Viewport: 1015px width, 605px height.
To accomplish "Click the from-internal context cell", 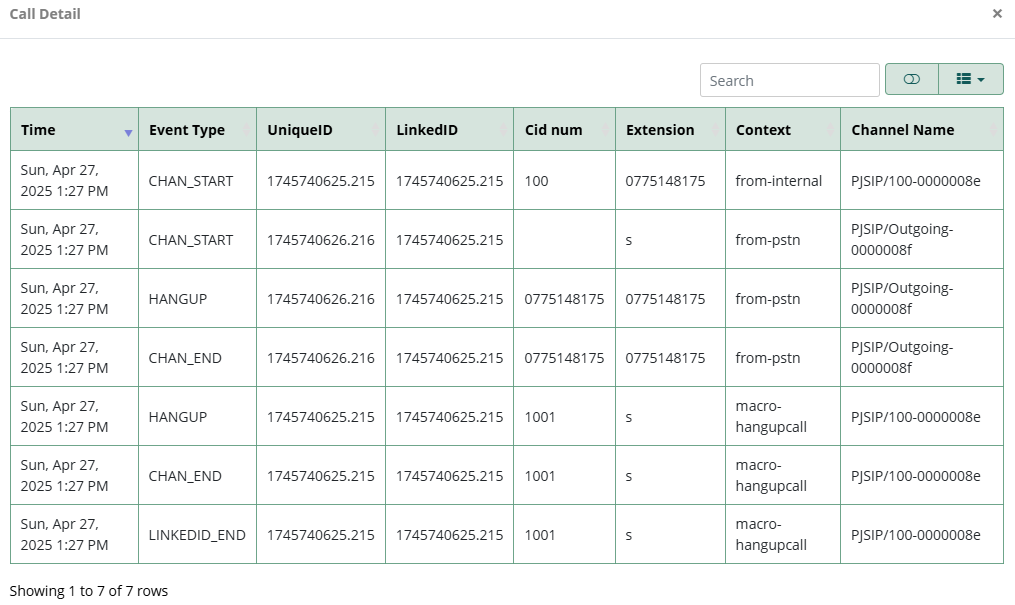I will click(779, 181).
